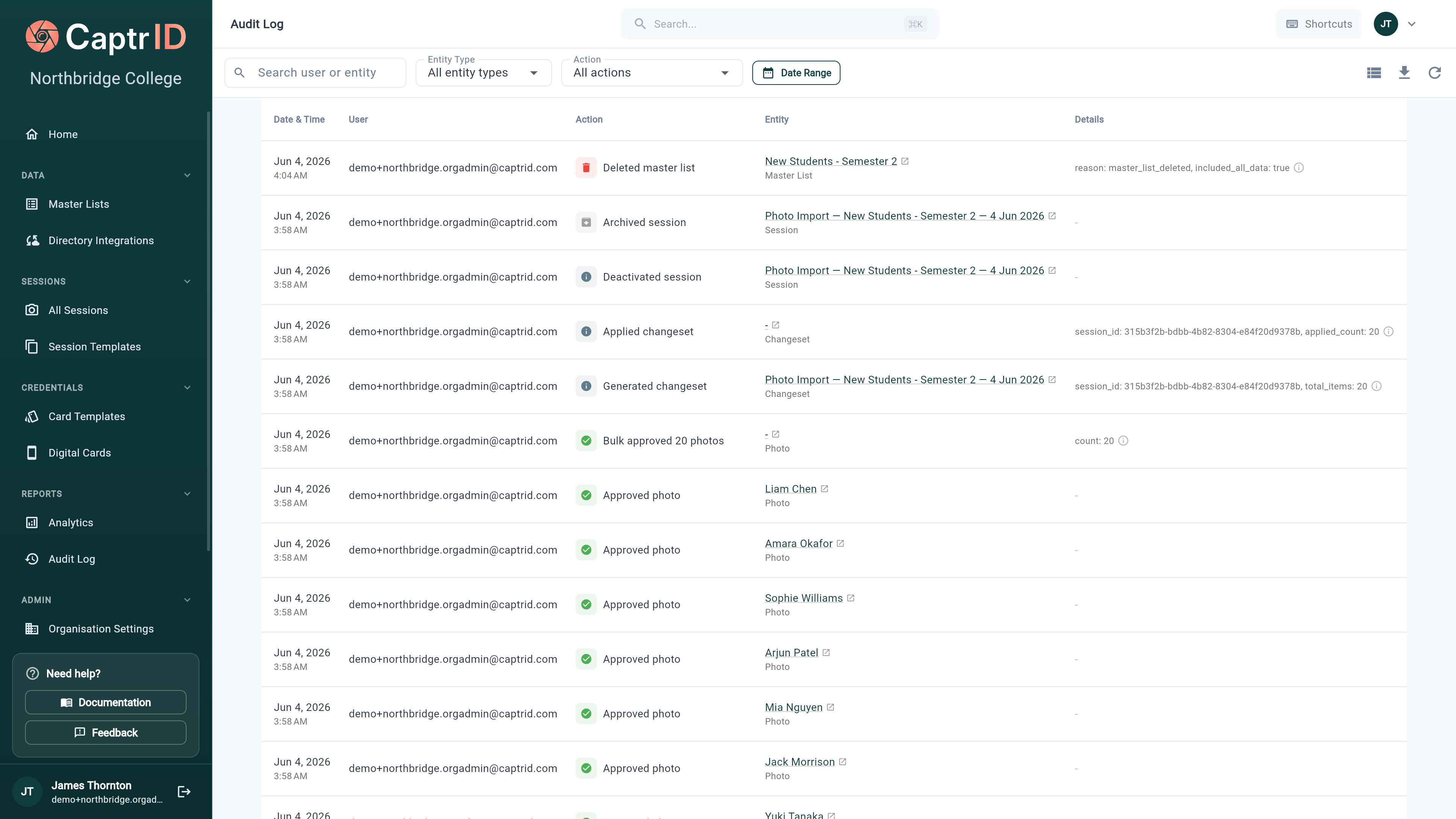This screenshot has height=819, width=1456.
Task: Open Arjun Patel photo link
Action: (791, 653)
